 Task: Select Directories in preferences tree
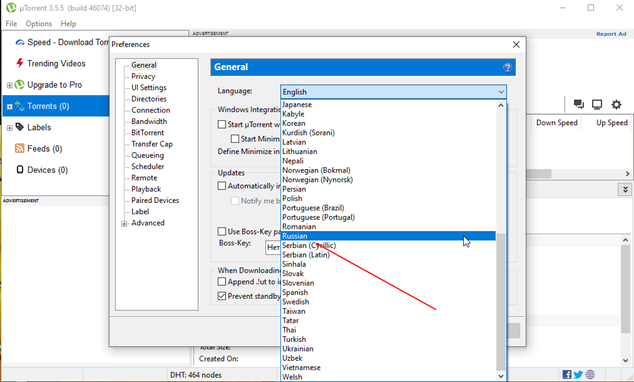pyautogui.click(x=149, y=99)
